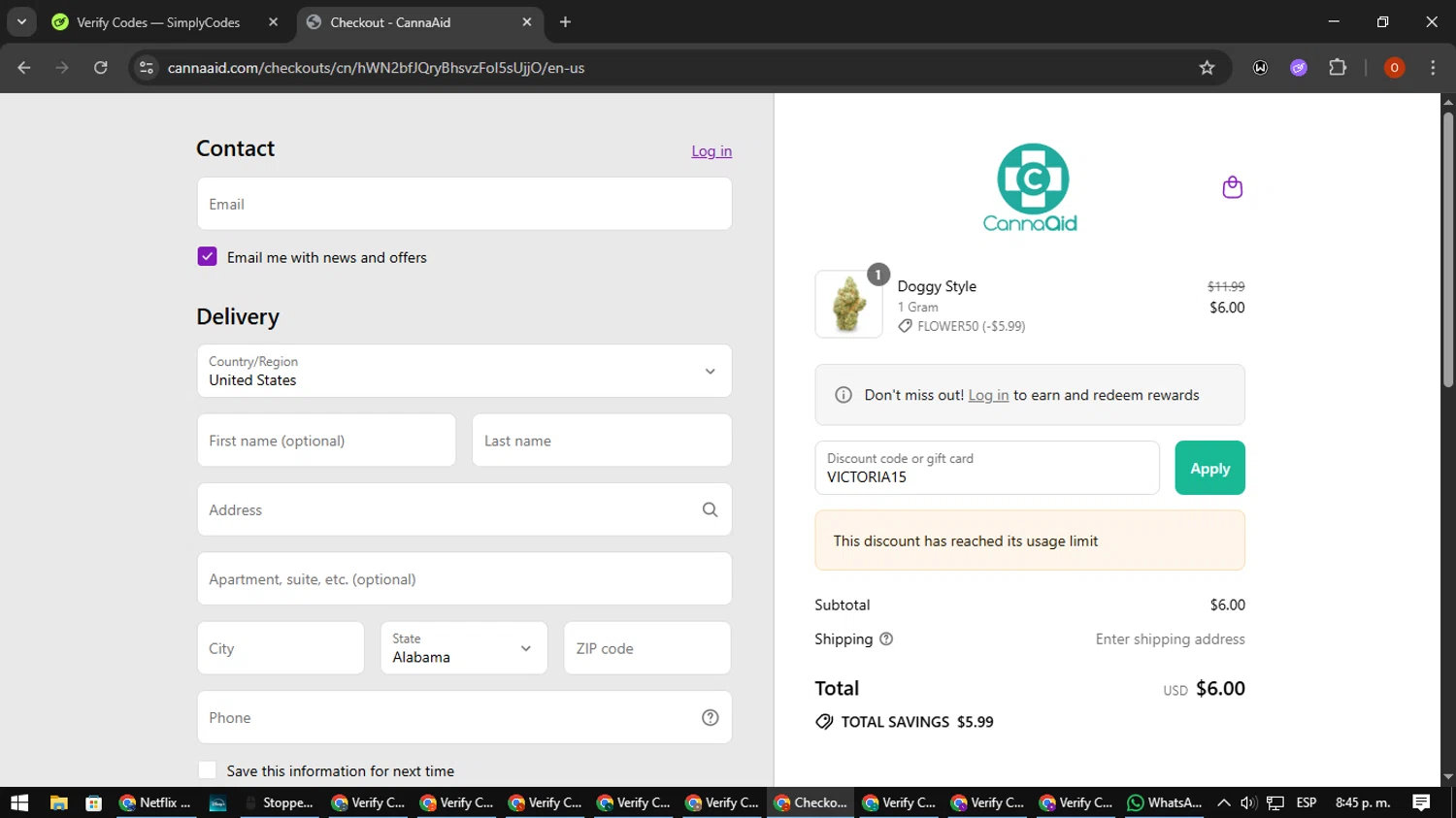Click the Doggy Style product thumbnail
This screenshot has height=818, width=1456.
coord(848,304)
